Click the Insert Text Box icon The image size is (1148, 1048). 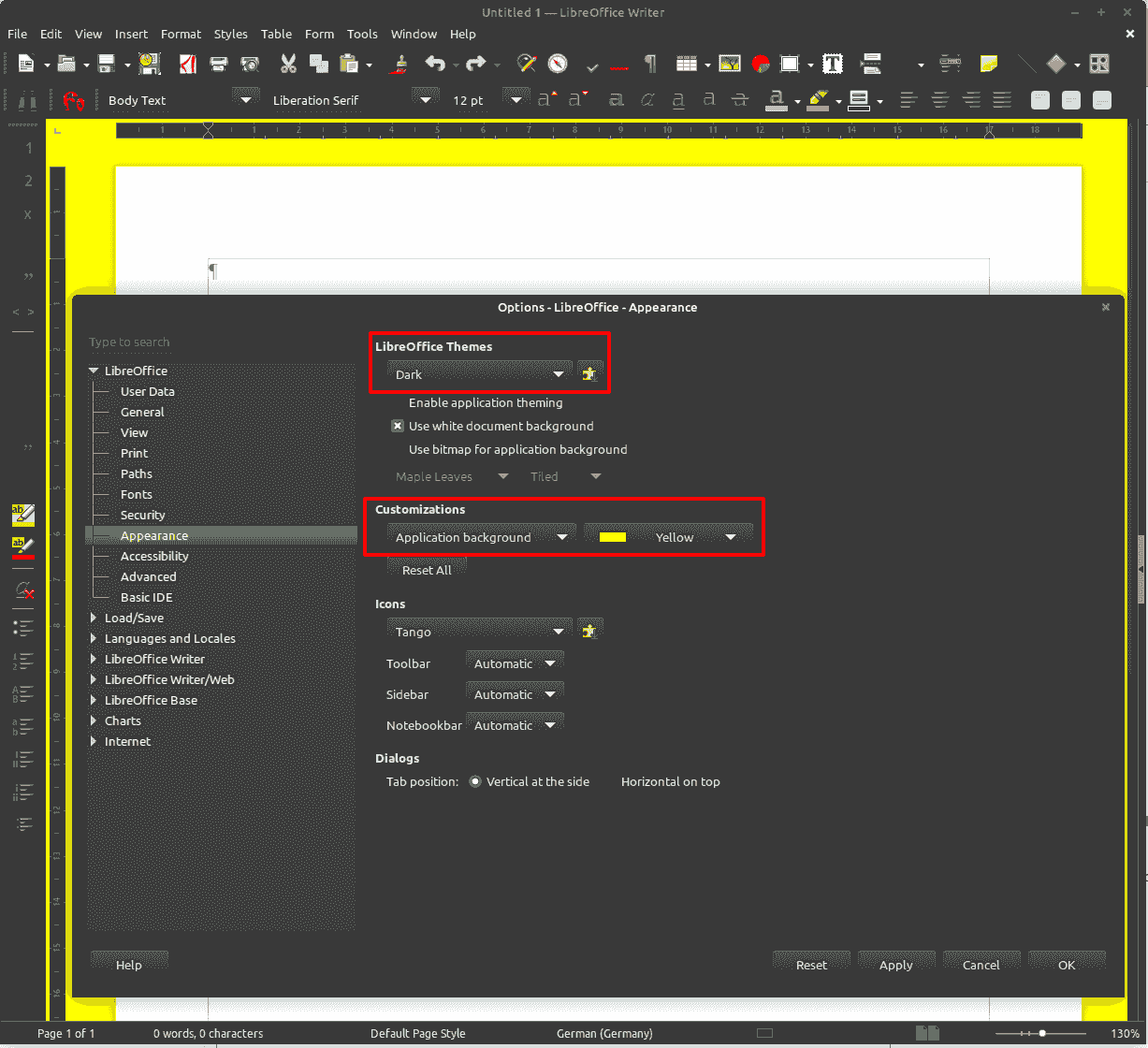click(x=833, y=64)
